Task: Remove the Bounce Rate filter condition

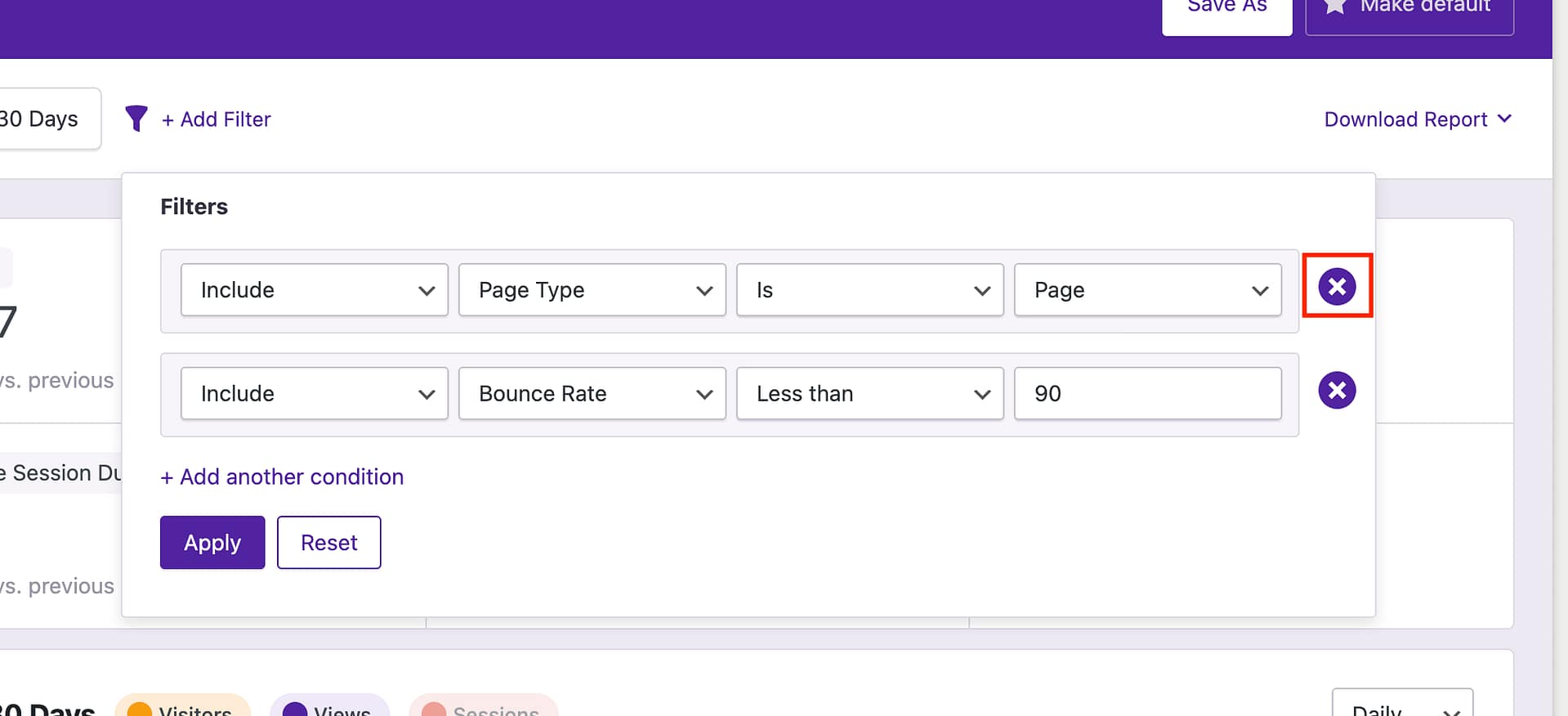Action: (1337, 391)
